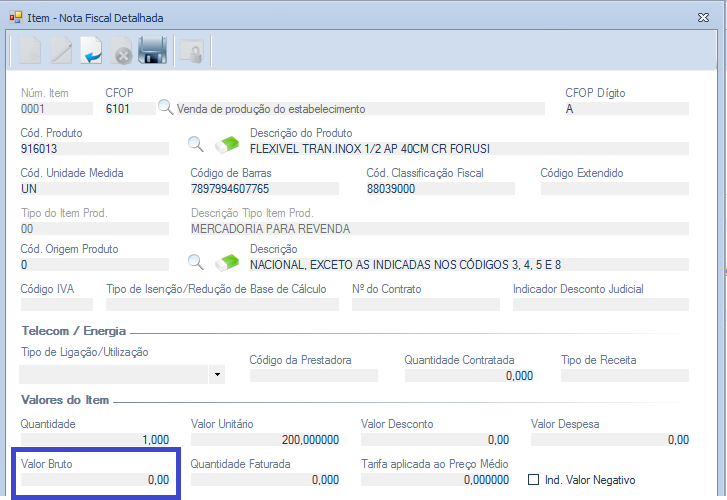Click the padlock icon in toolbar
The height and width of the screenshot is (500, 727).
pyautogui.click(x=188, y=50)
